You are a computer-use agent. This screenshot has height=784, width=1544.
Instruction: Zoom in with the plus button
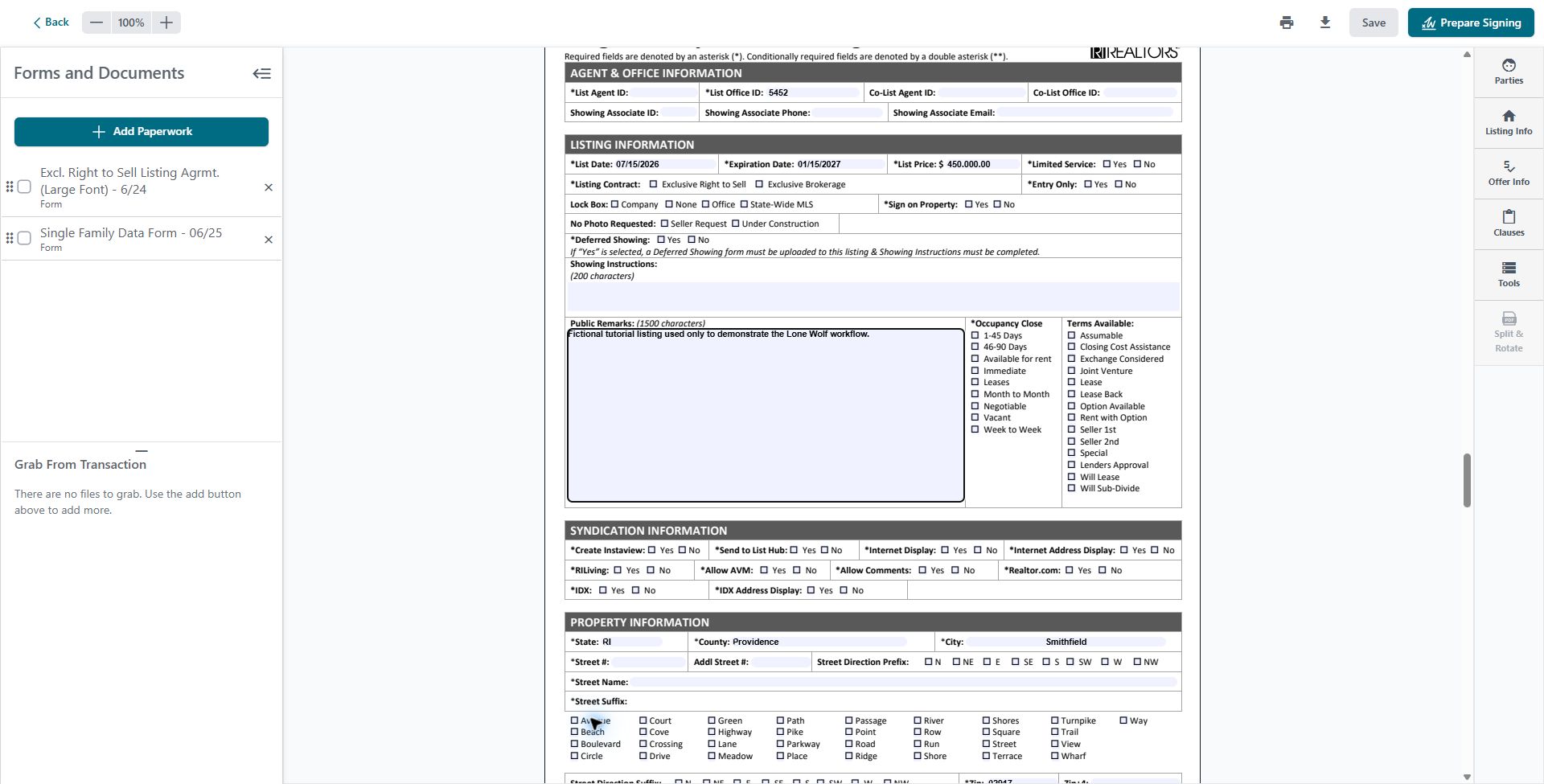point(166,23)
